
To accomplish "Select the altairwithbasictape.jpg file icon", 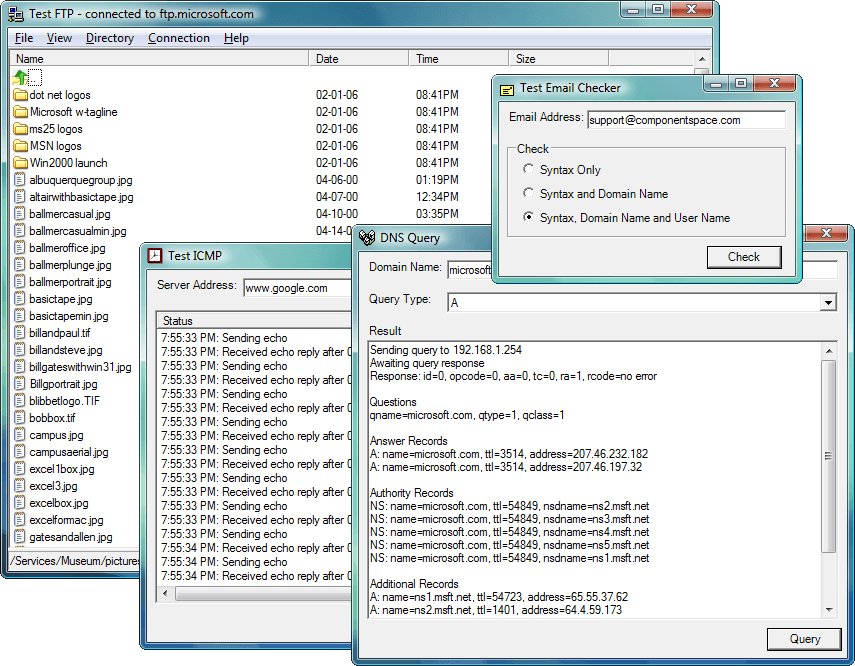I will tap(20, 196).
